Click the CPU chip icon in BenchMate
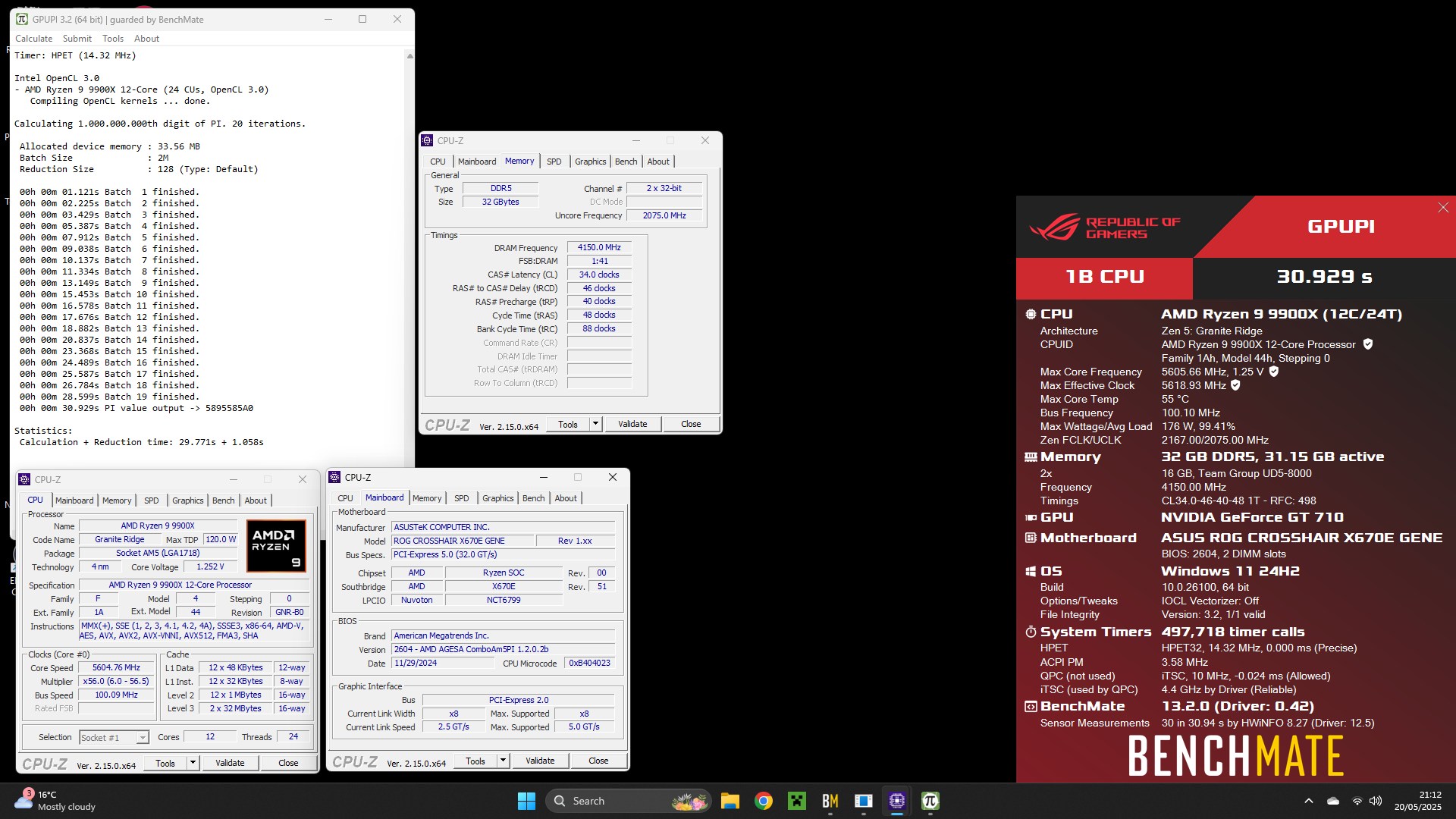Screen dimensions: 1456x819 pyautogui.click(x=1031, y=314)
